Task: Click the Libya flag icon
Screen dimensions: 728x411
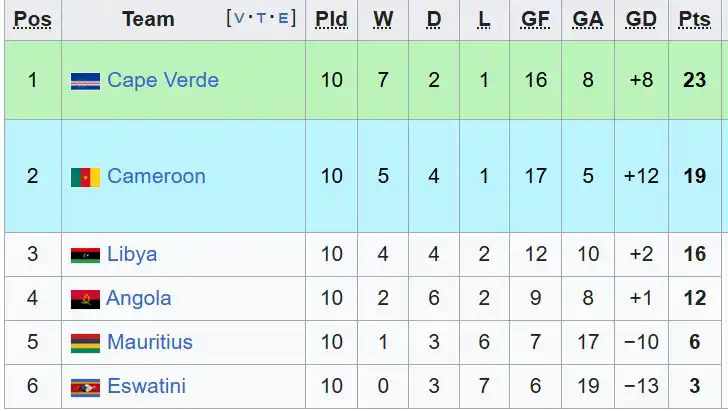Action: [x=85, y=255]
